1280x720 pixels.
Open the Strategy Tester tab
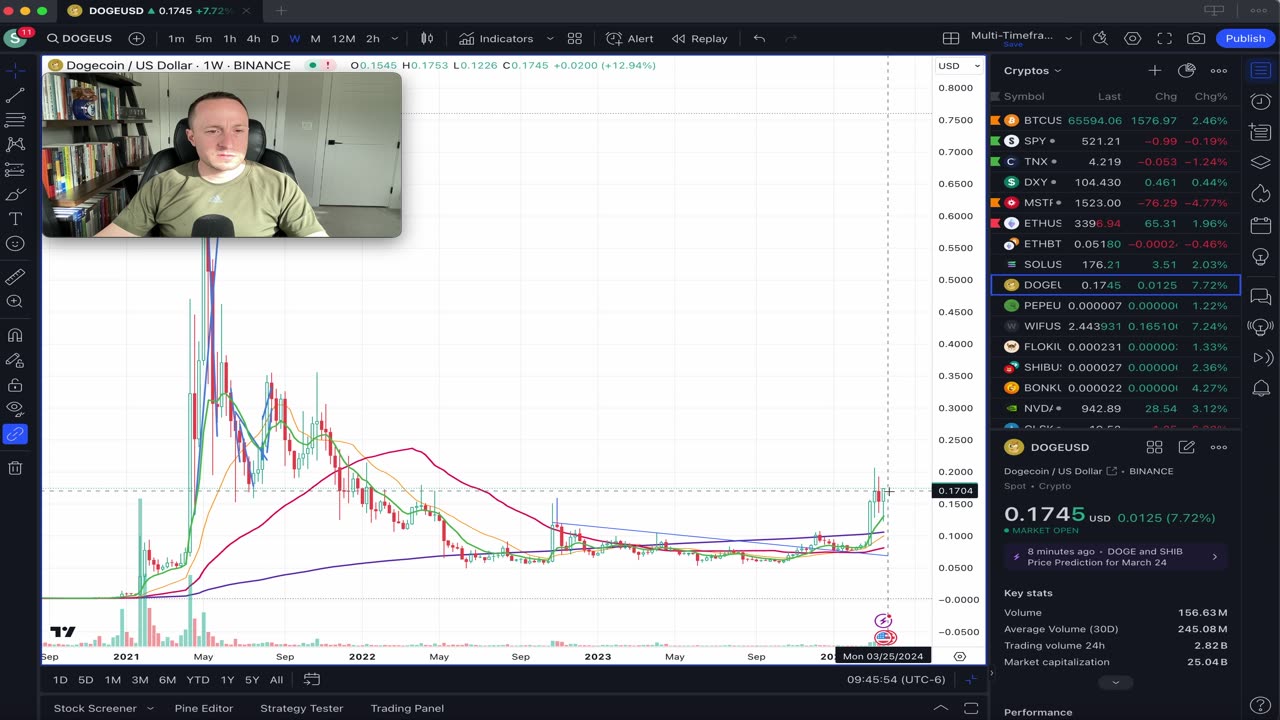301,708
